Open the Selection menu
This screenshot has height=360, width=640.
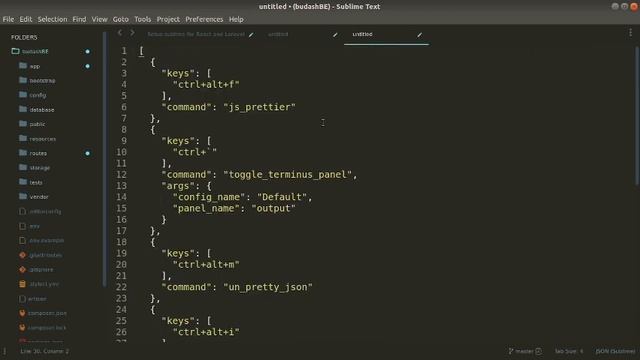tap(52, 19)
